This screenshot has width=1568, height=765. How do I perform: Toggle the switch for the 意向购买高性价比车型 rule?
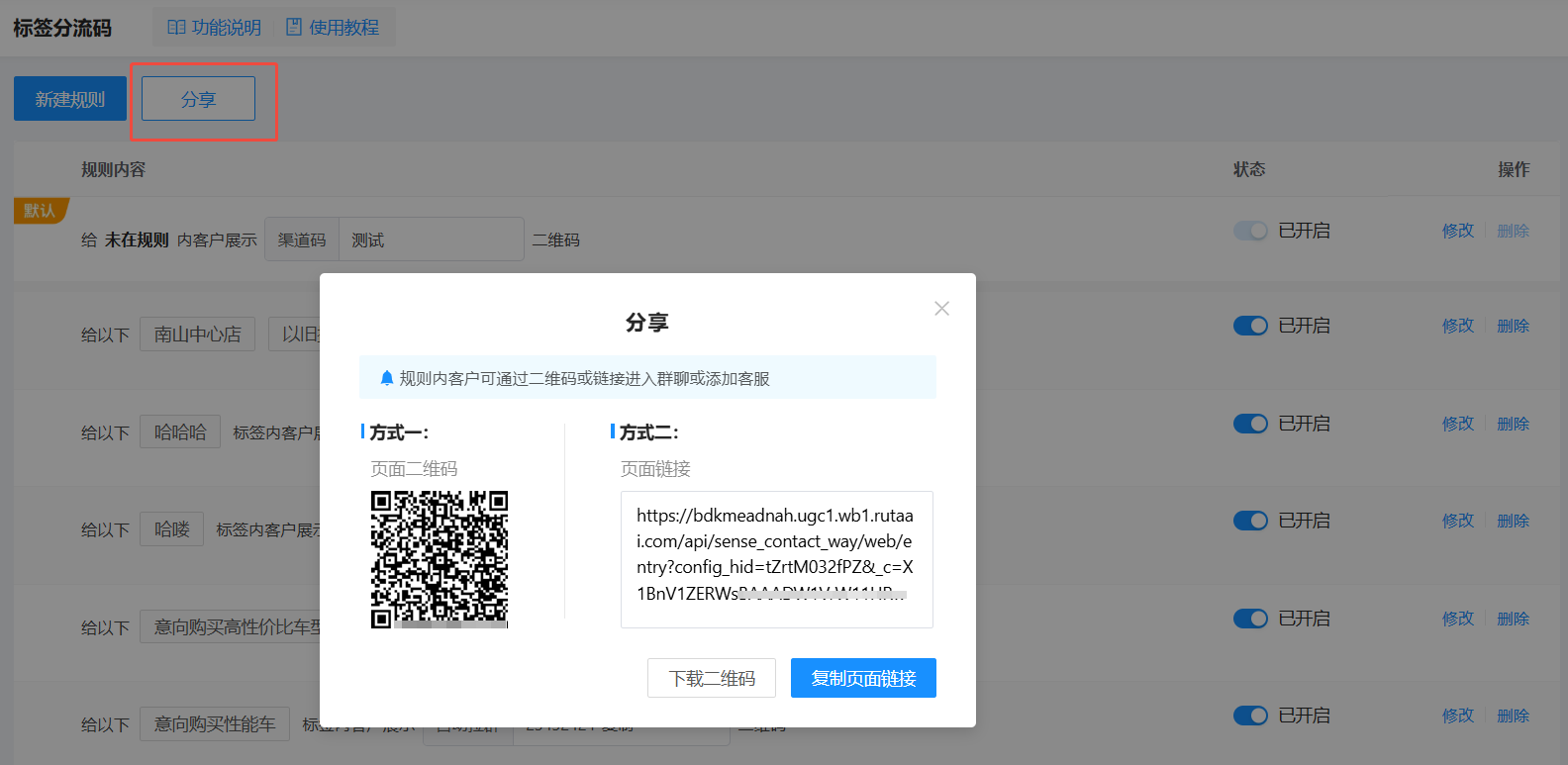pyautogui.click(x=1250, y=619)
